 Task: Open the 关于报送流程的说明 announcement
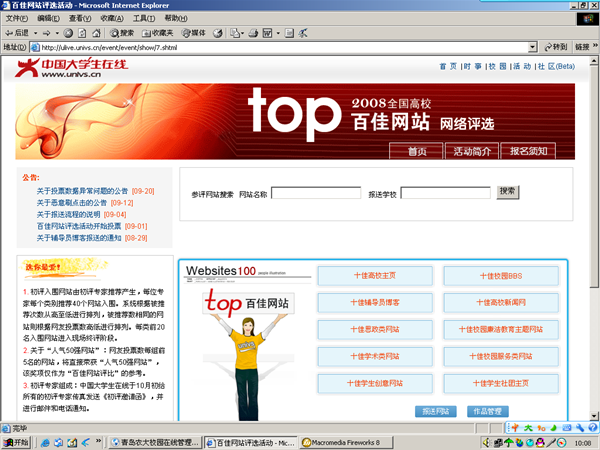tap(68, 215)
